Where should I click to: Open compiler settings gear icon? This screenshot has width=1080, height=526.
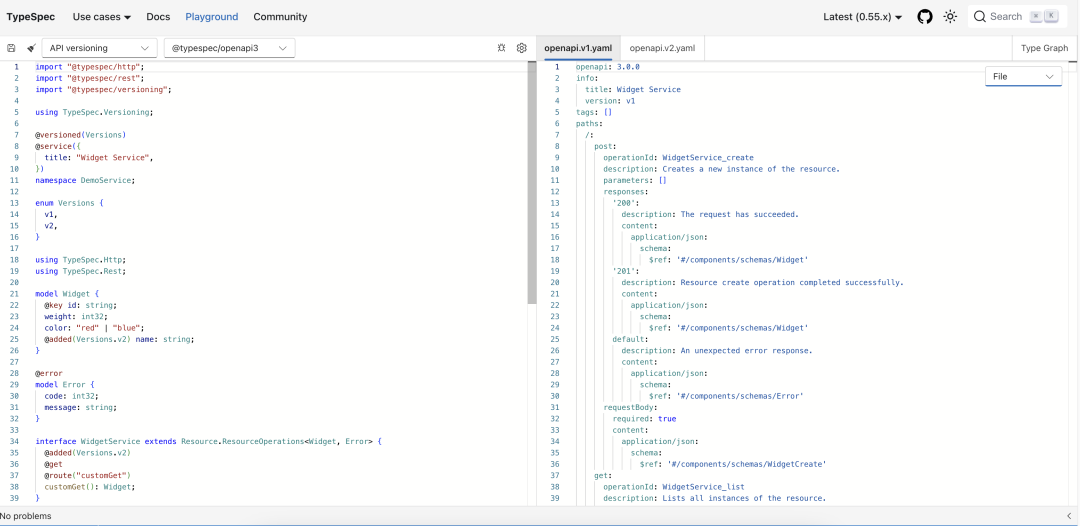pos(521,48)
